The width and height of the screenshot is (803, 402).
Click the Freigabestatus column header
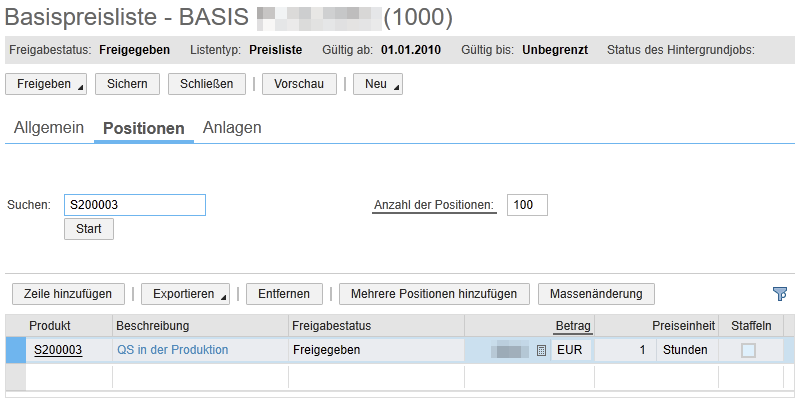click(331, 326)
